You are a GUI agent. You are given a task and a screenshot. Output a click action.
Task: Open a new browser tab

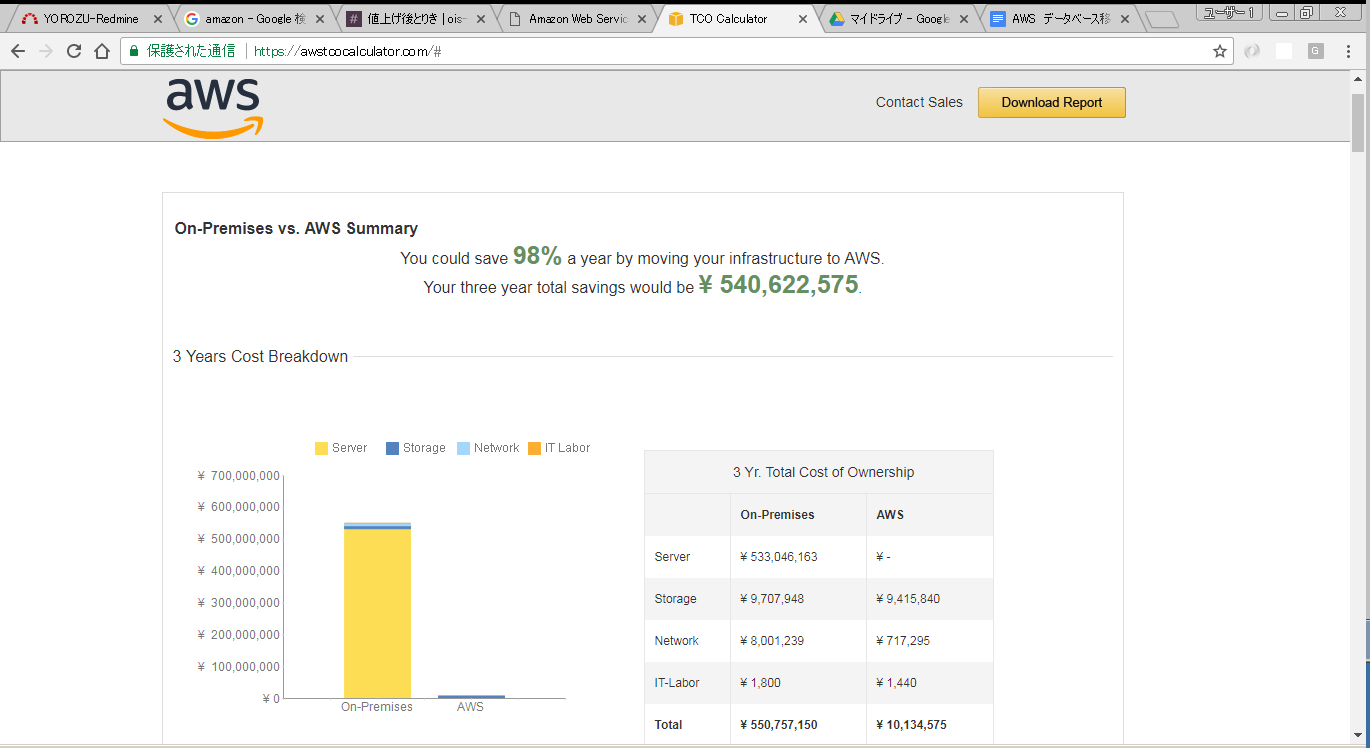[1161, 20]
